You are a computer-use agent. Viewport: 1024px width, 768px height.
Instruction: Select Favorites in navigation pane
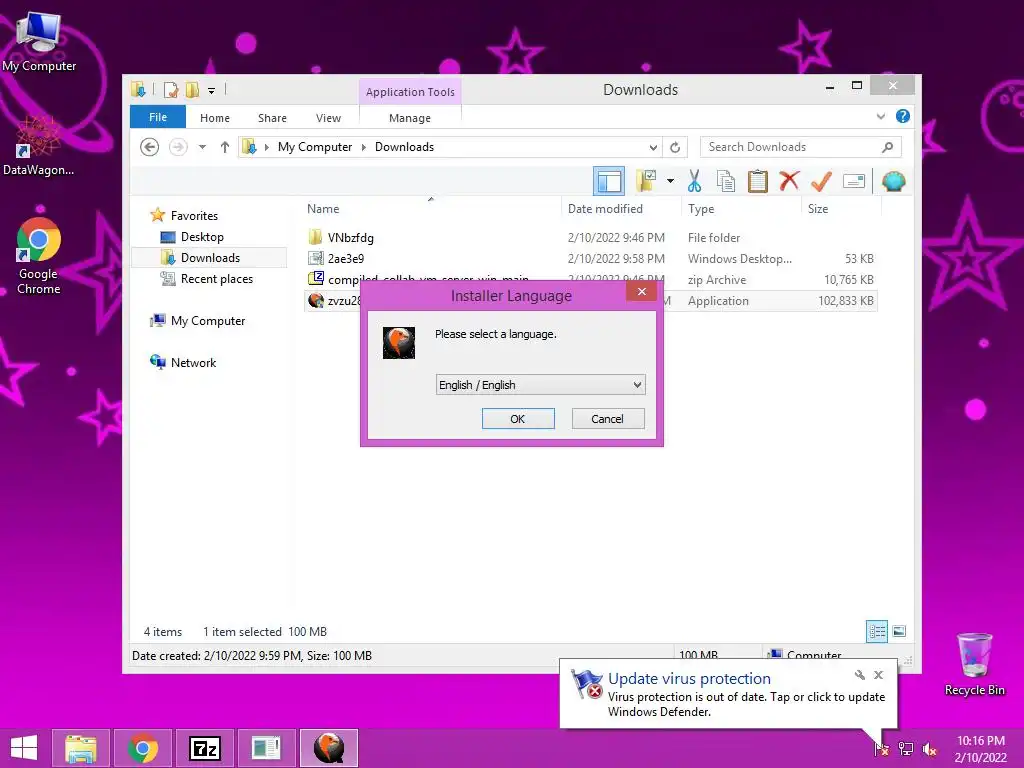pos(194,216)
